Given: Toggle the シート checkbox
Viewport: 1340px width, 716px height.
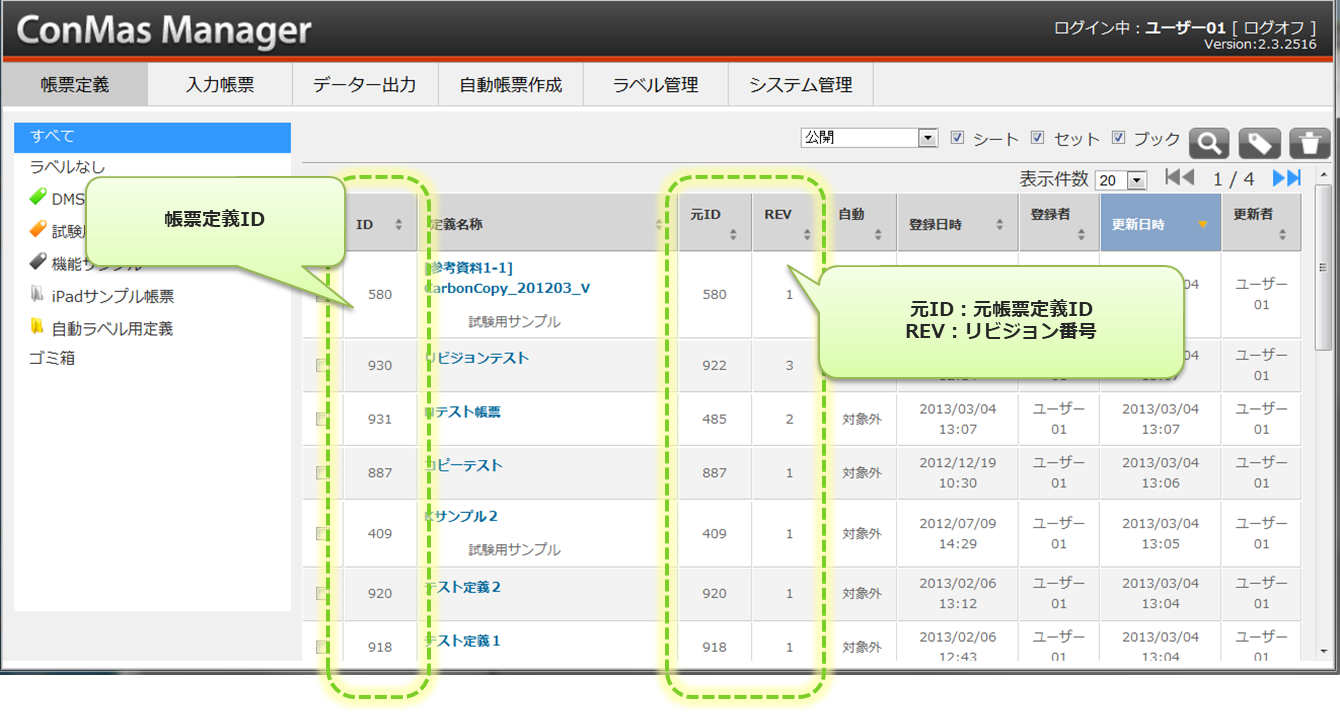Looking at the screenshot, I should (x=957, y=138).
